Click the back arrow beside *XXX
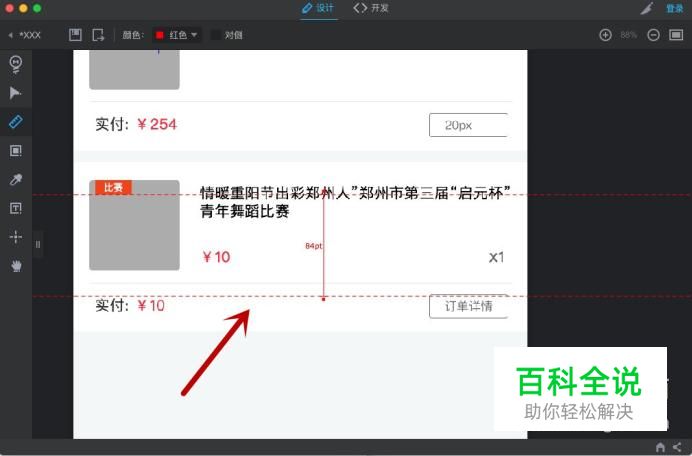Image resolution: width=692 pixels, height=456 pixels. (x=11, y=35)
